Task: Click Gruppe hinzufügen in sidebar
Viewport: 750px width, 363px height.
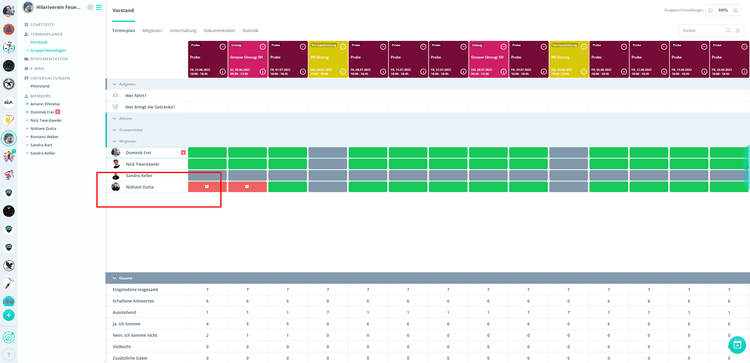Action: pyautogui.click(x=47, y=50)
